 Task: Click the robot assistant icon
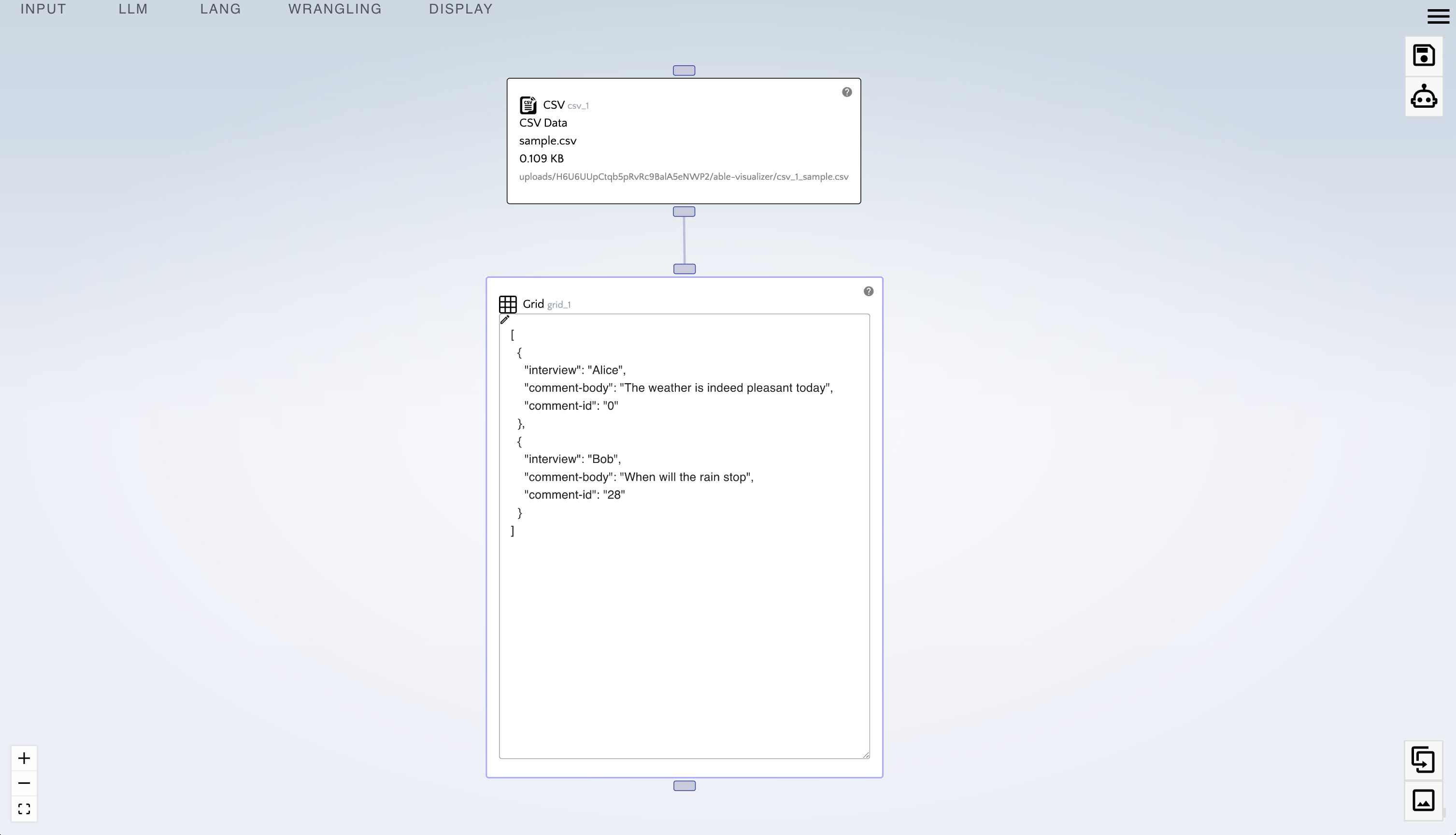tap(1424, 96)
